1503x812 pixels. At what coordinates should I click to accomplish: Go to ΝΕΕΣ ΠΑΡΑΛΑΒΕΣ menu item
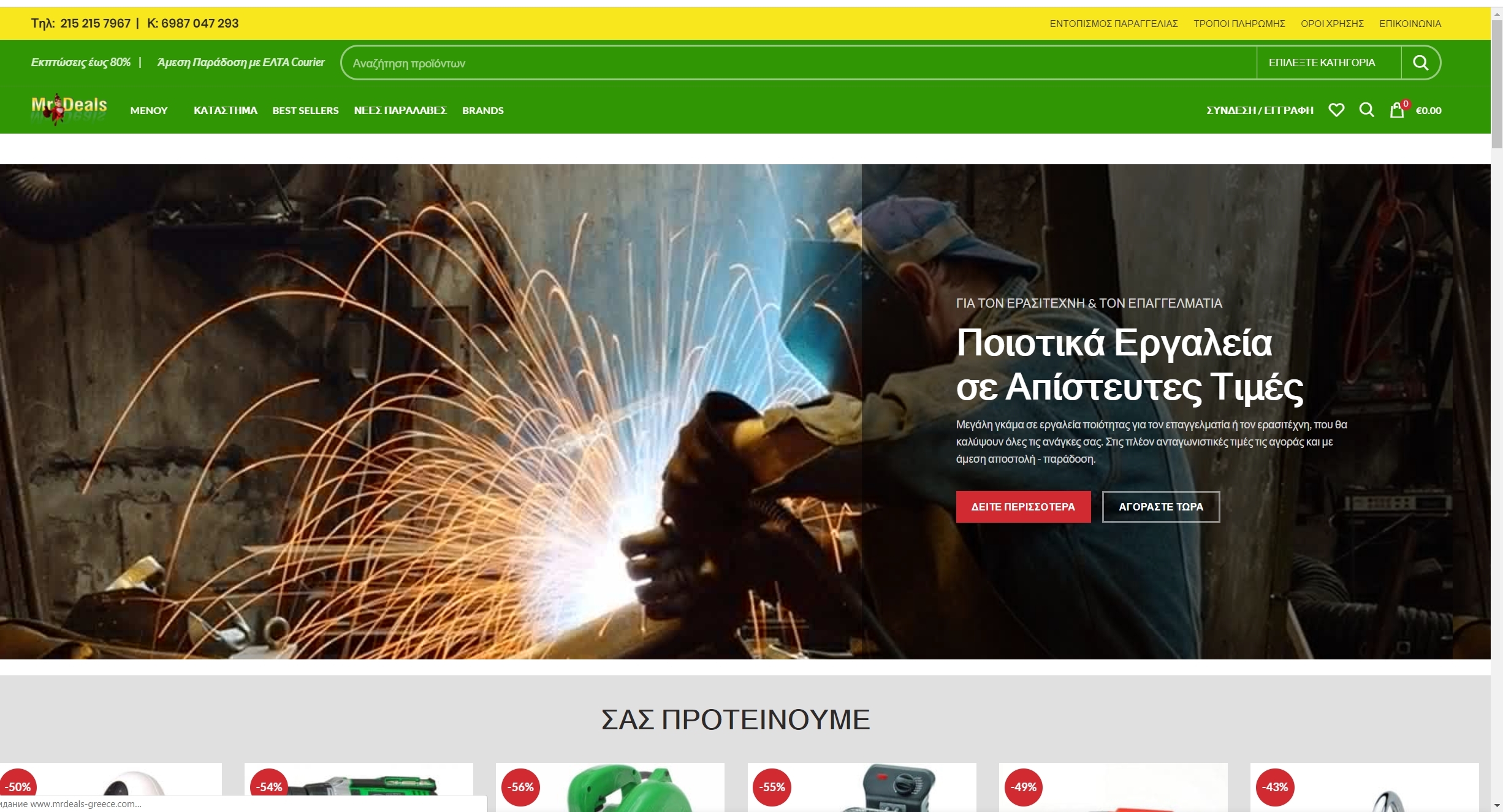(x=400, y=111)
